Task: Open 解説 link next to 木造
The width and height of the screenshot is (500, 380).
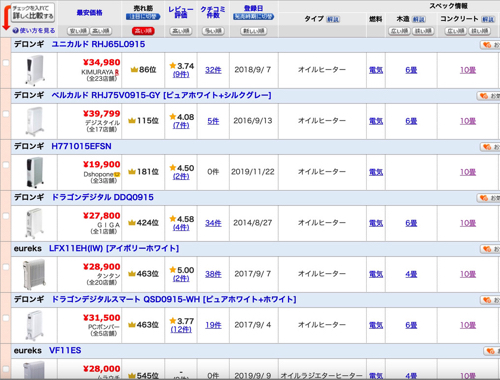Action: tap(419, 19)
